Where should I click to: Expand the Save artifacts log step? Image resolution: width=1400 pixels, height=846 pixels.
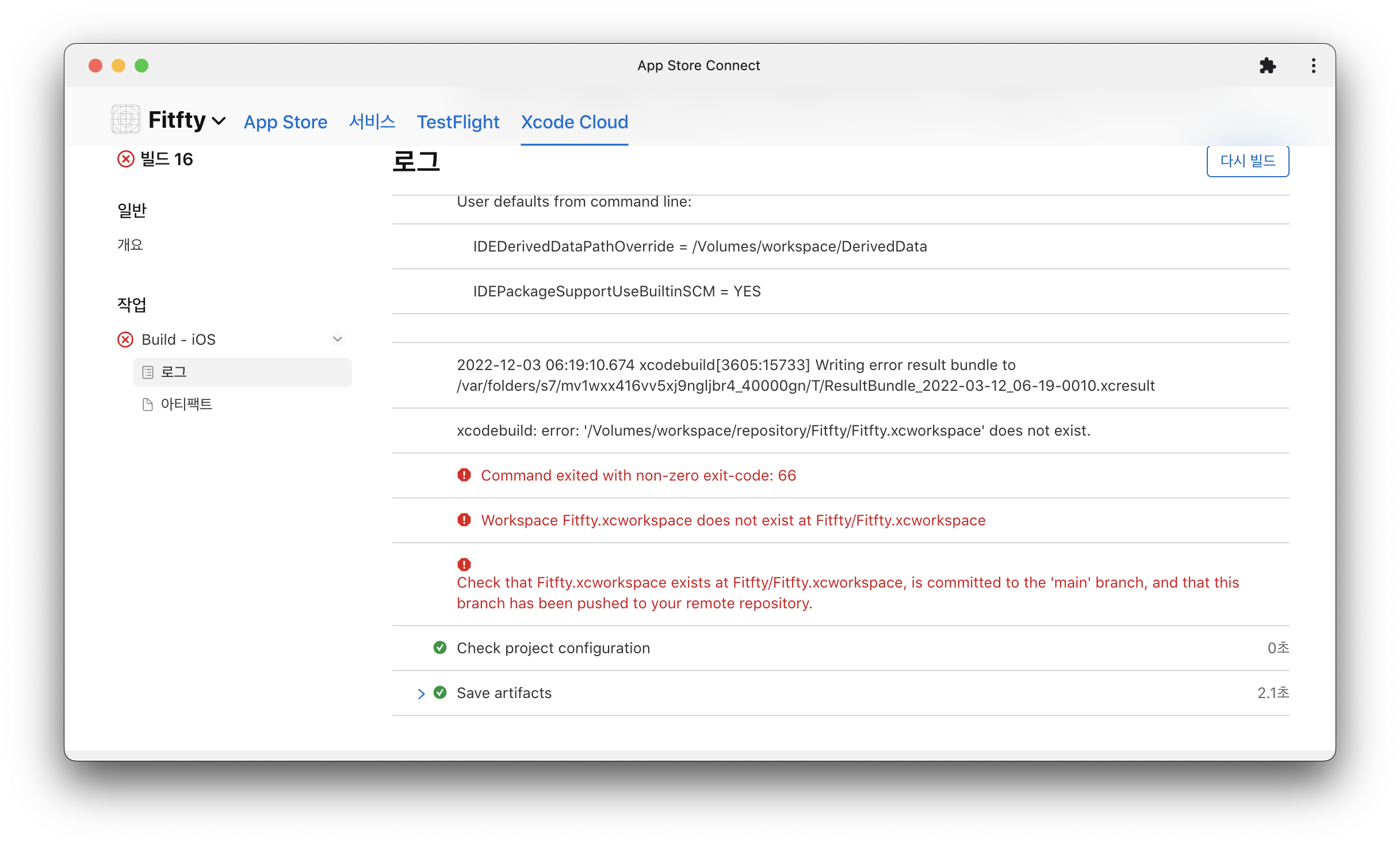tap(421, 693)
